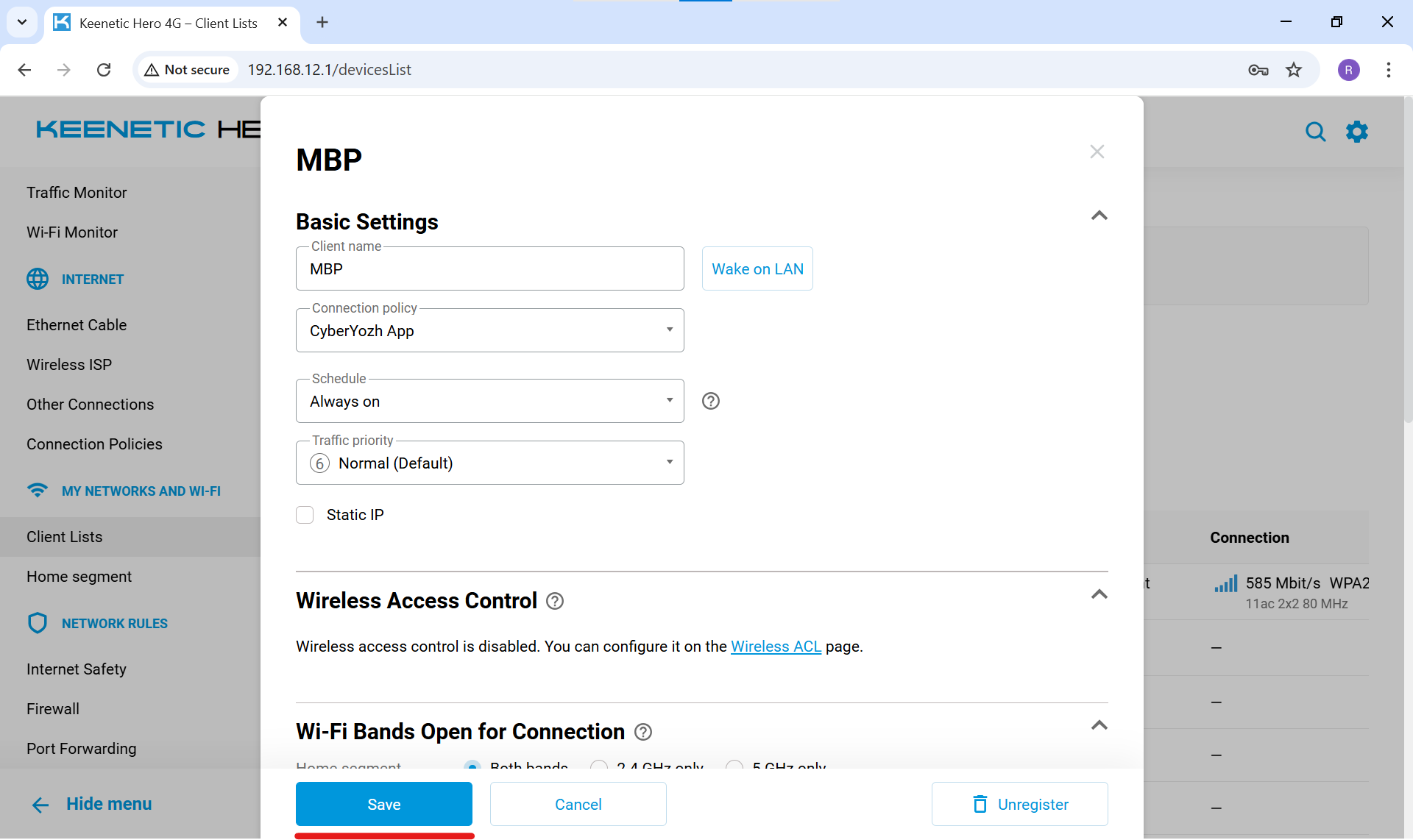This screenshot has height=840, width=1413.
Task: Click the browser reload icon
Action: click(x=104, y=70)
